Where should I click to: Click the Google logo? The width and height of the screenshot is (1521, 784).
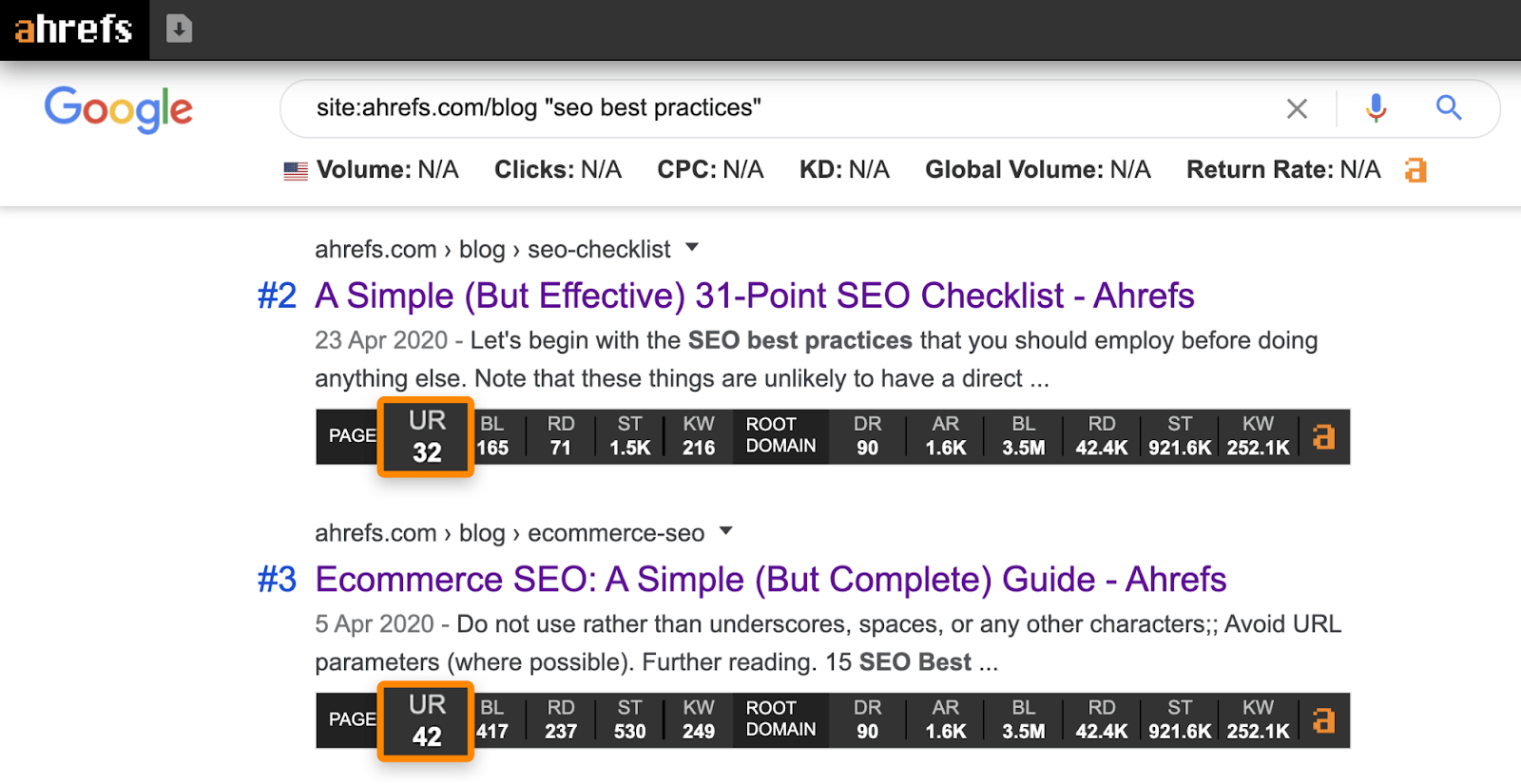pos(118,109)
